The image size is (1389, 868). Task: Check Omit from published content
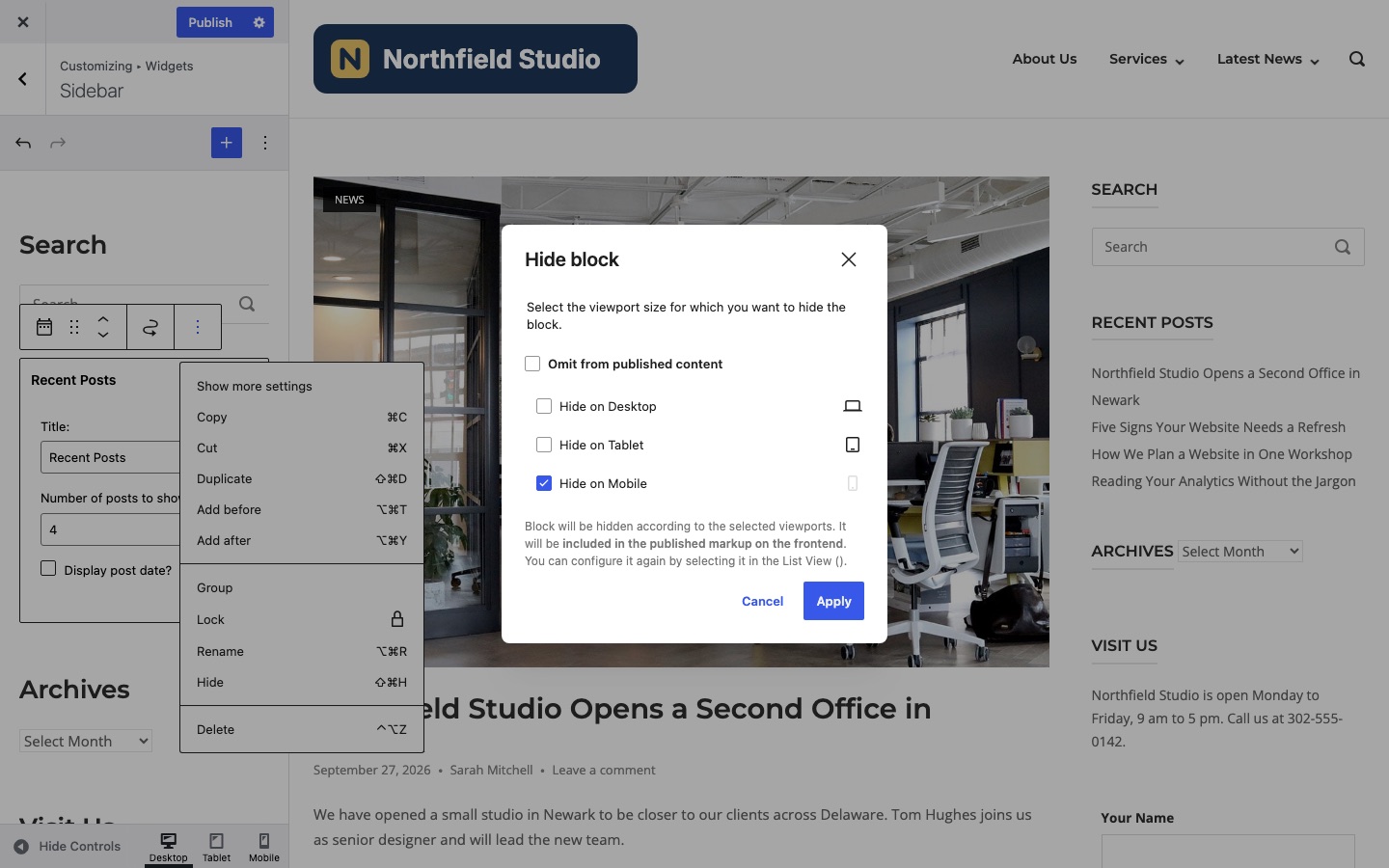(x=532, y=364)
